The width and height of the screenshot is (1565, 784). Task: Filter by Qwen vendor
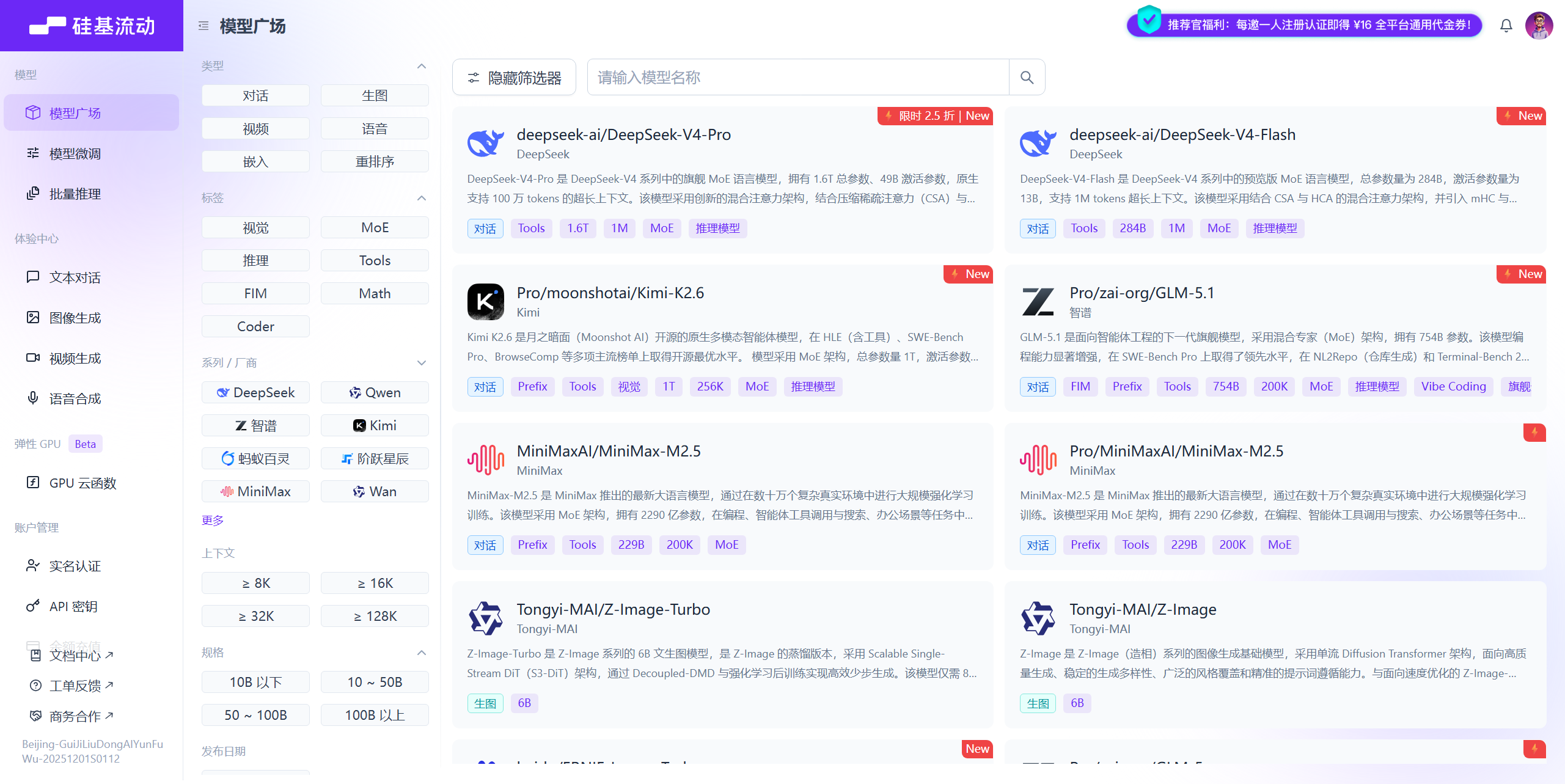pyautogui.click(x=375, y=392)
